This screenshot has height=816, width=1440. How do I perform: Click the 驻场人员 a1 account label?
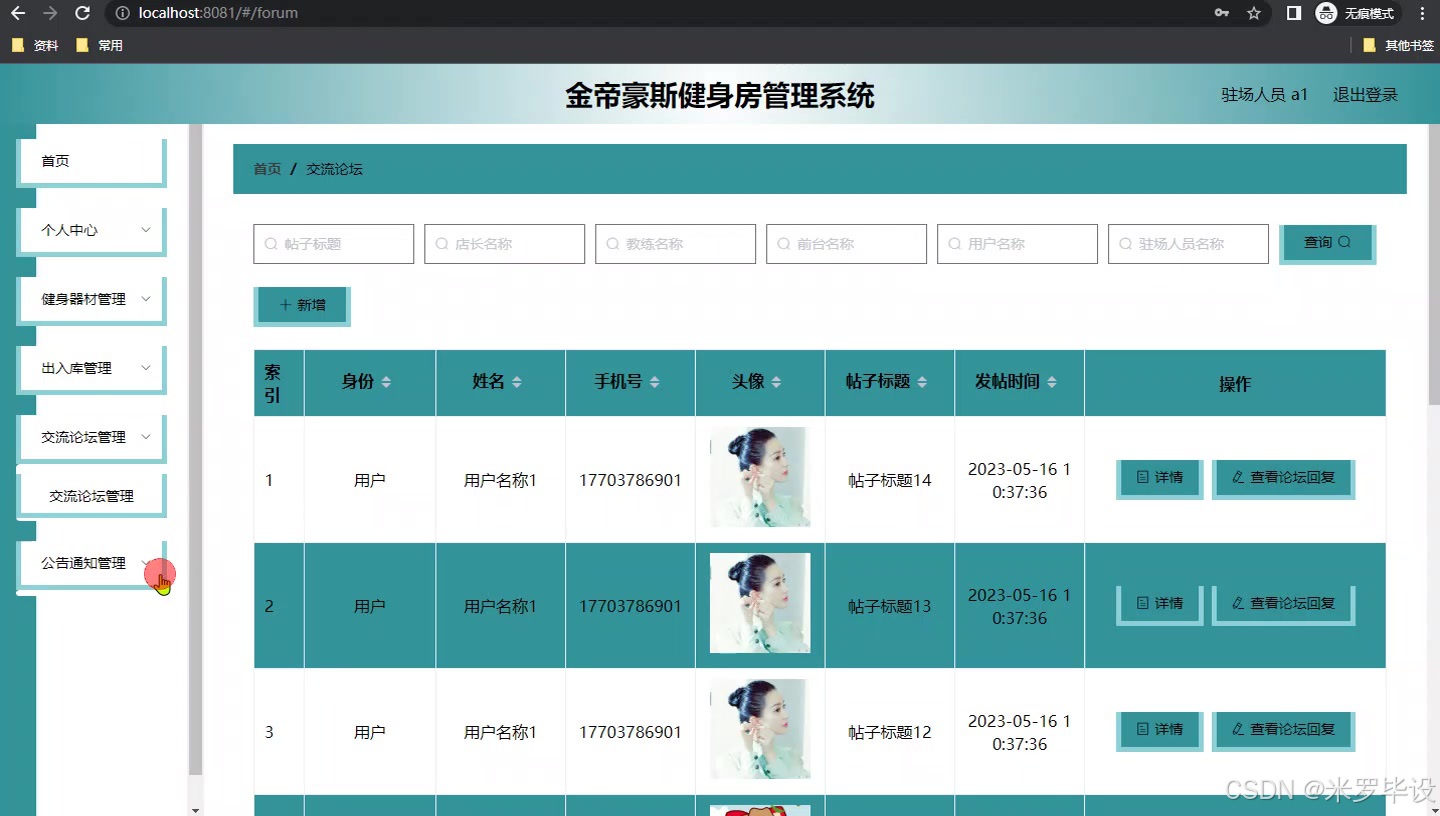1265,95
